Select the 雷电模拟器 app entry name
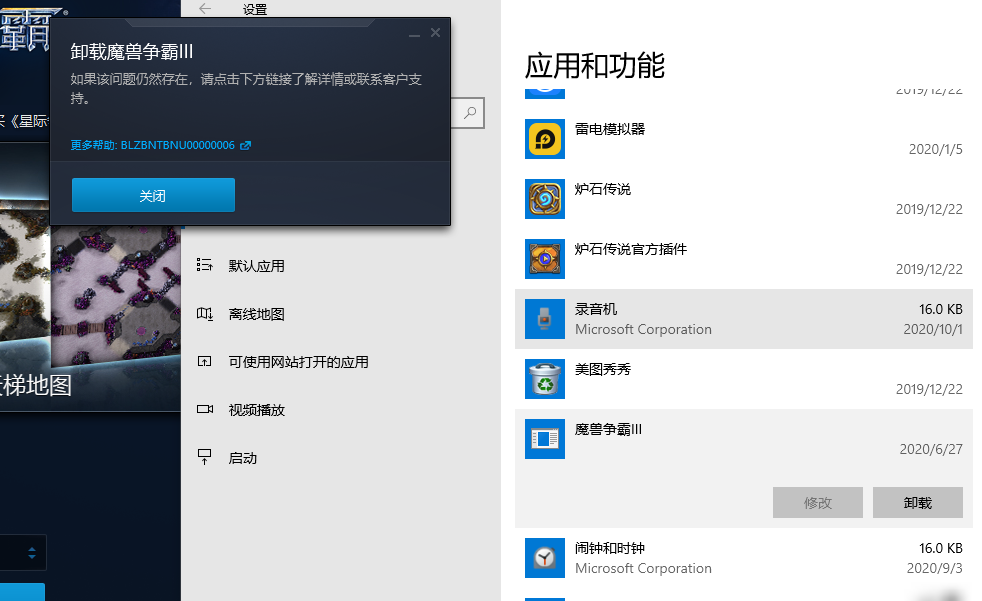Image resolution: width=982 pixels, height=601 pixels. tap(610, 129)
